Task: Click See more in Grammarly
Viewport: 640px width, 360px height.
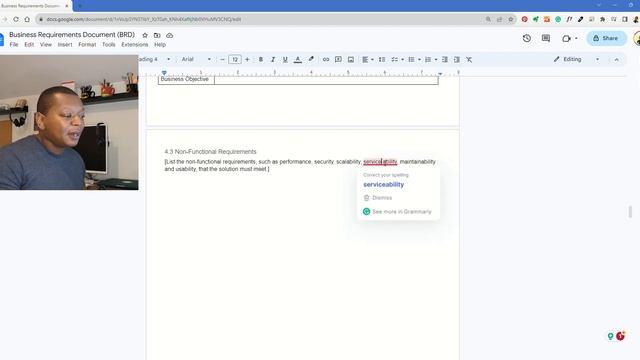Action: [x=397, y=211]
